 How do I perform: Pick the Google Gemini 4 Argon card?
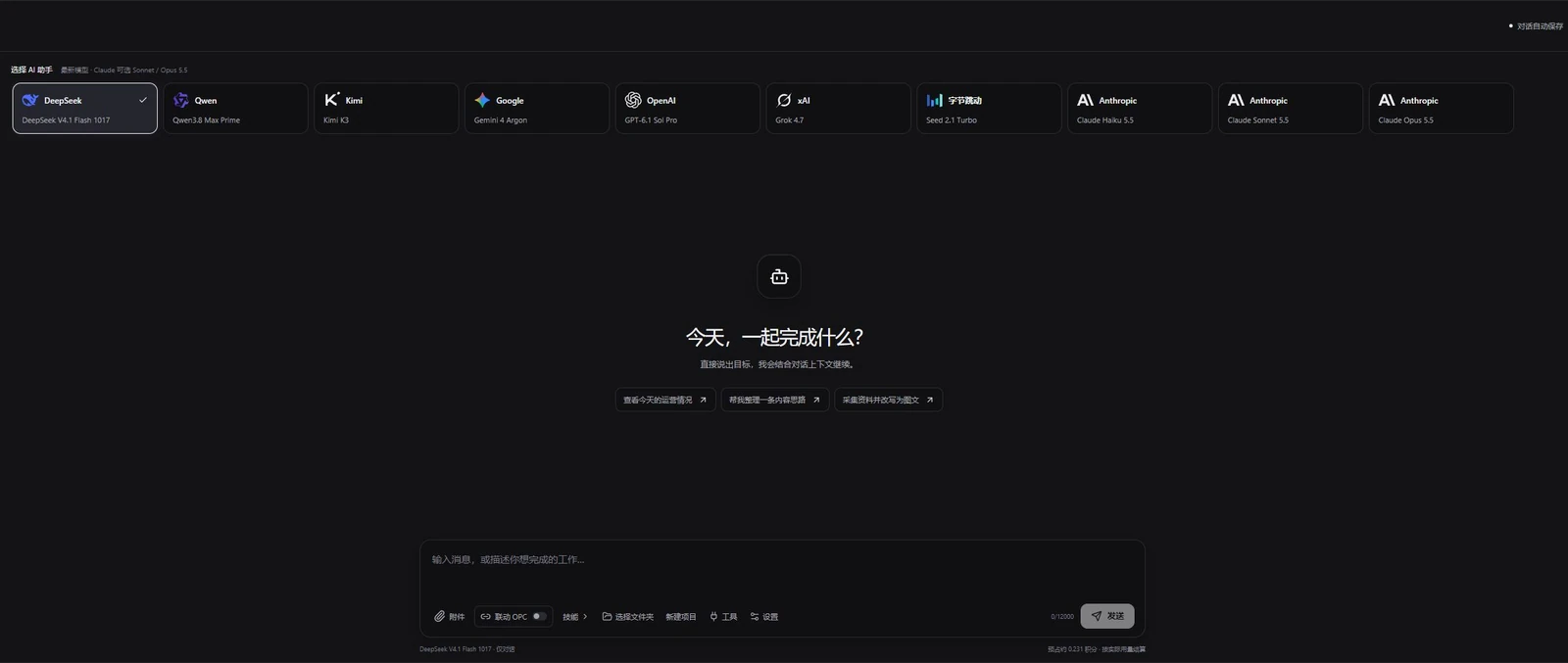tap(537, 108)
